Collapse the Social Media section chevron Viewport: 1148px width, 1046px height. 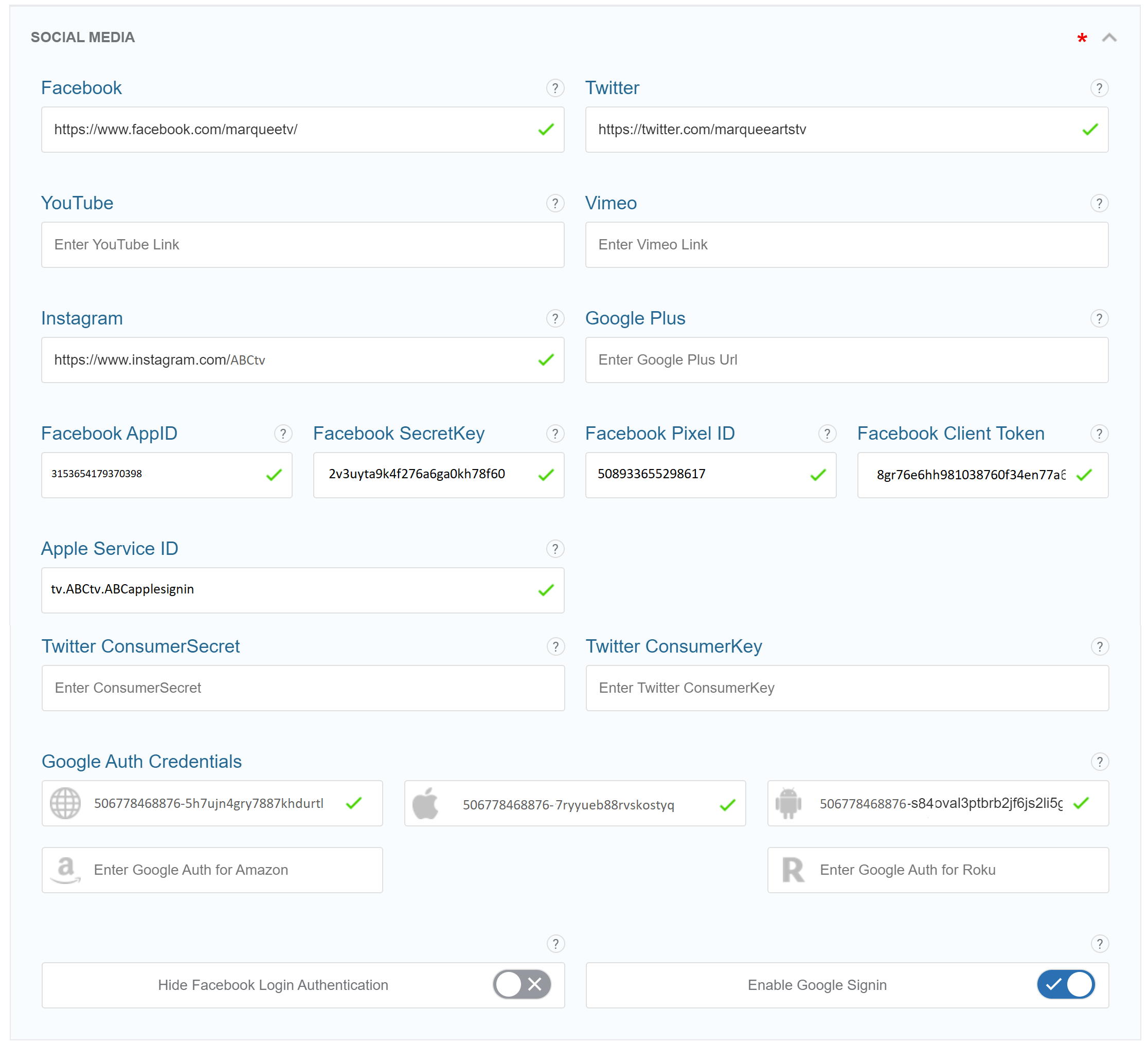coord(1109,38)
